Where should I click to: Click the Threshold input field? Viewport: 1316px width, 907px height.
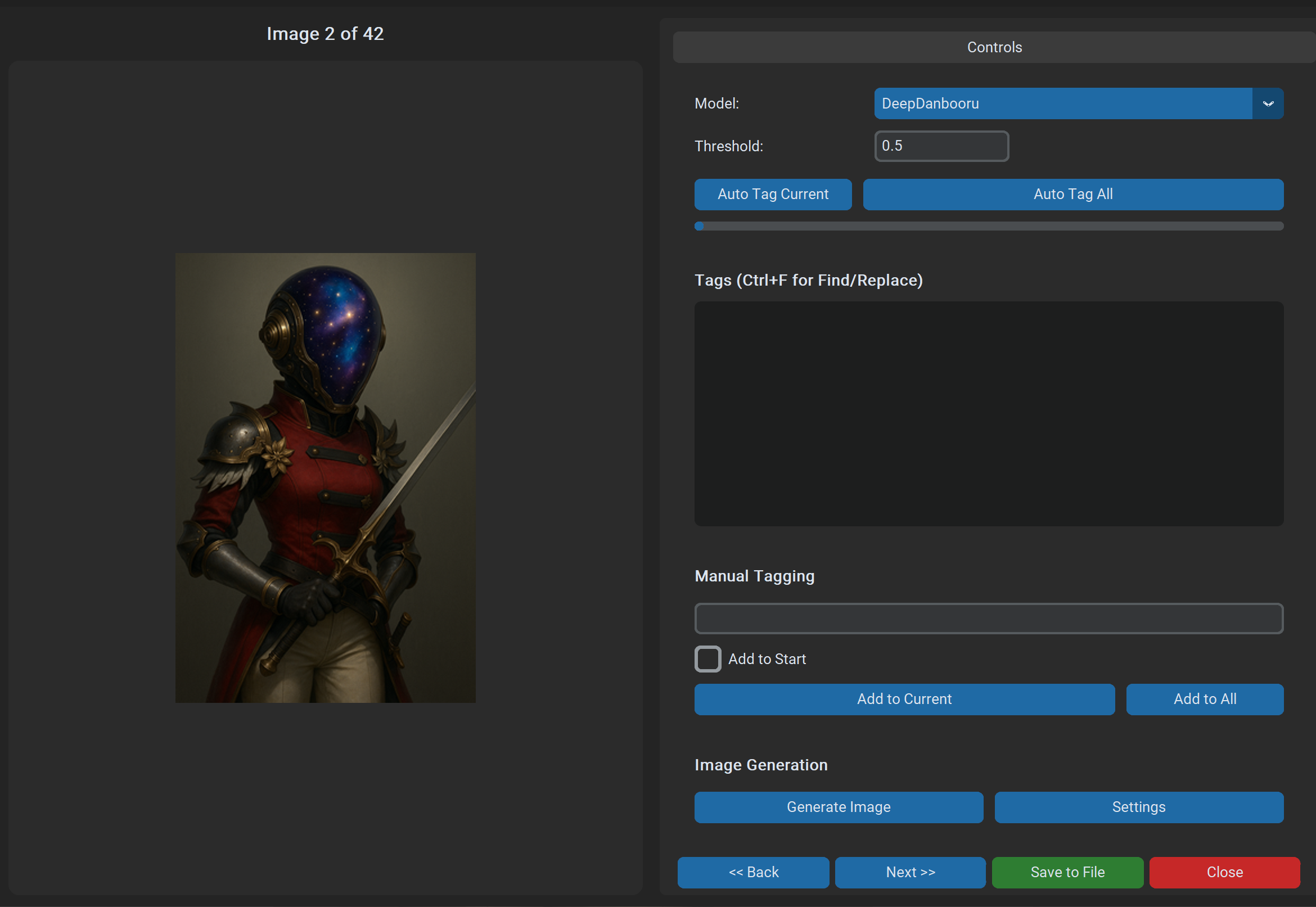click(941, 146)
